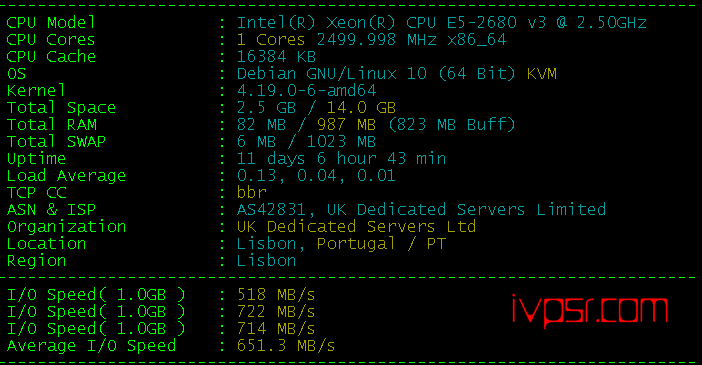Click the bbr TCP CC value
702x365 pixels.
(252, 193)
